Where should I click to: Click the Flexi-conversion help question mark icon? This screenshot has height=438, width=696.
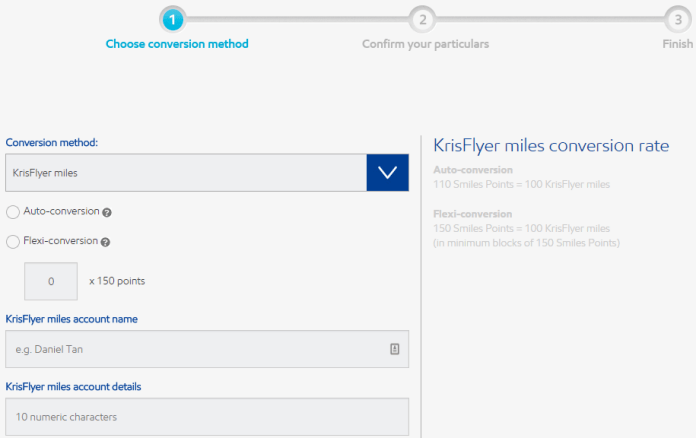click(105, 242)
